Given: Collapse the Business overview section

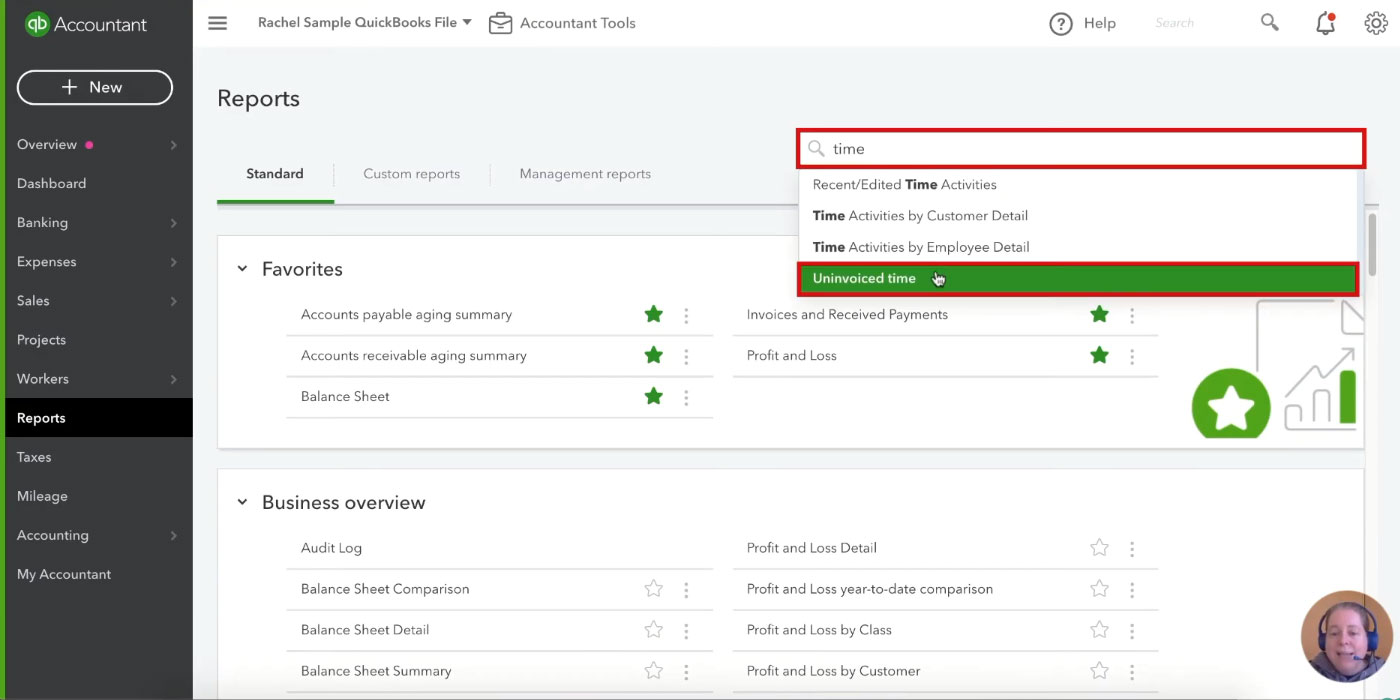Looking at the screenshot, I should point(242,502).
